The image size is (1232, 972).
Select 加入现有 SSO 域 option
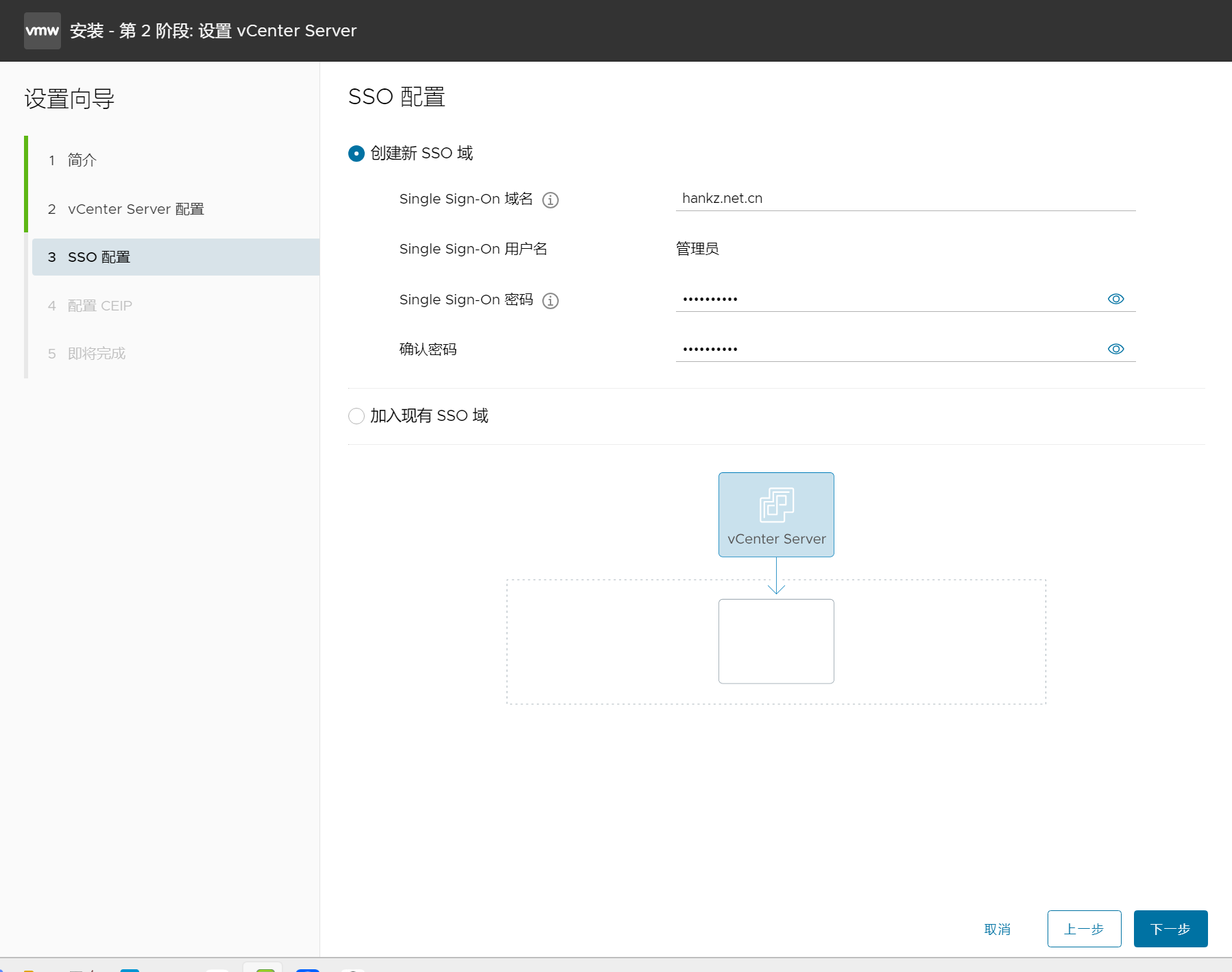(x=357, y=416)
